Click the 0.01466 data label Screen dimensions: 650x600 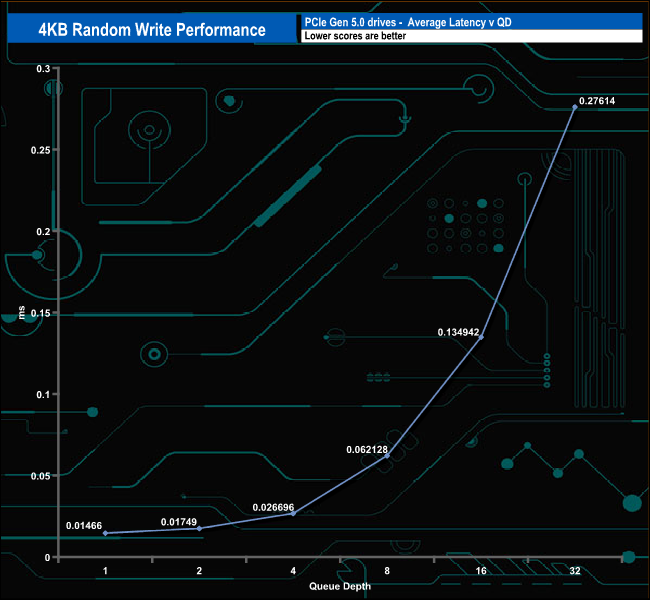84,526
